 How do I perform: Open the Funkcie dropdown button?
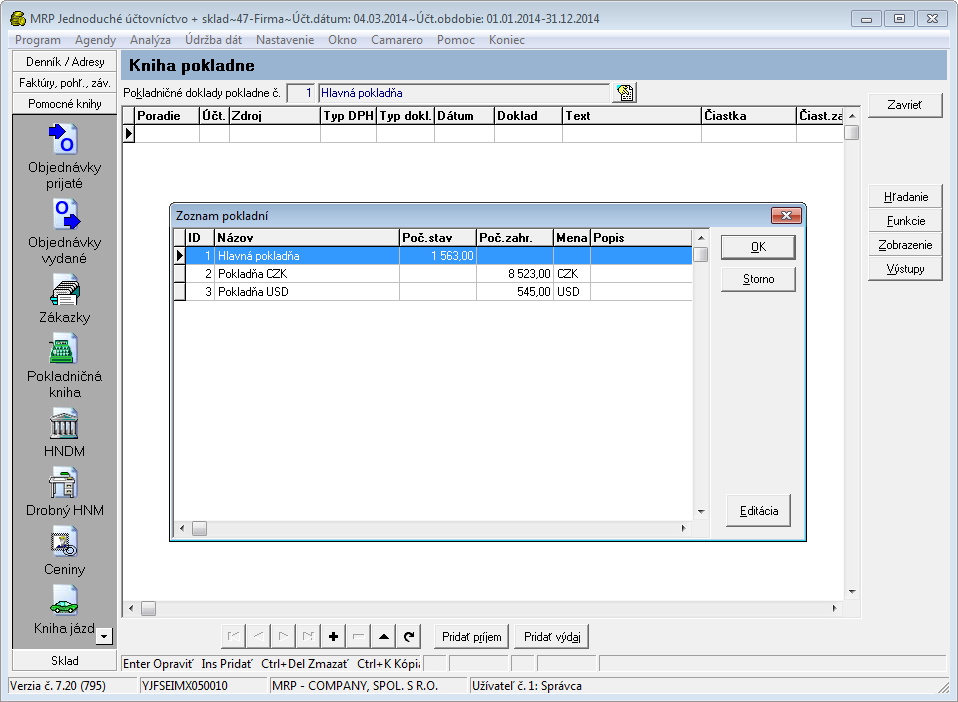[905, 221]
